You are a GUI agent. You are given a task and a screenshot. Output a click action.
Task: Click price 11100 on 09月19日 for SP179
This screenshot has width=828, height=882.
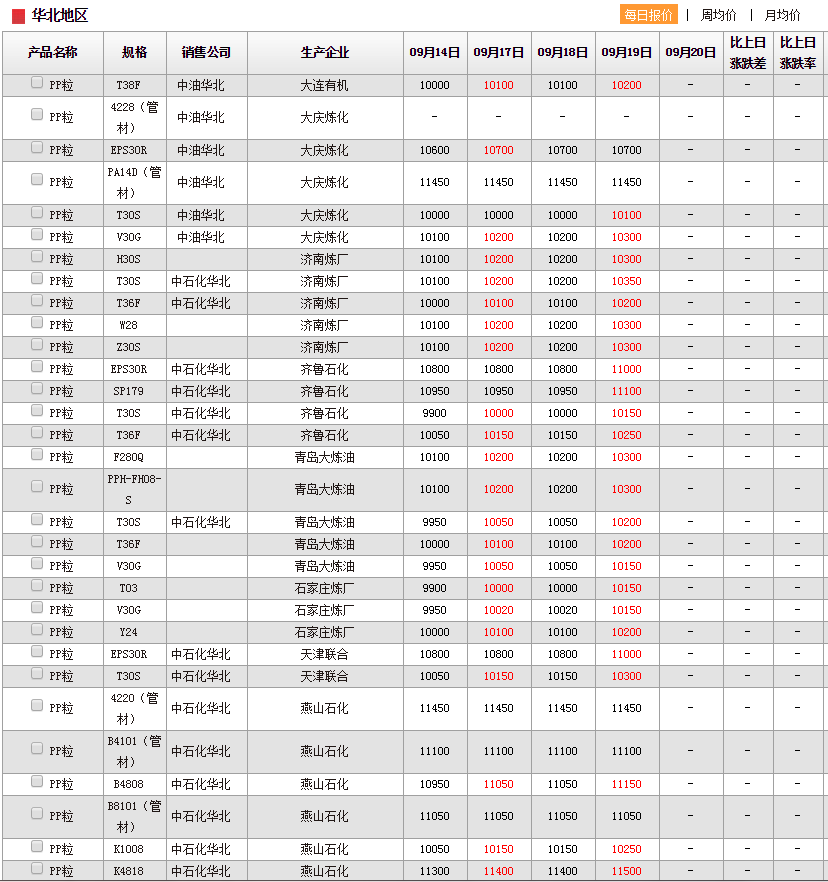click(x=627, y=391)
